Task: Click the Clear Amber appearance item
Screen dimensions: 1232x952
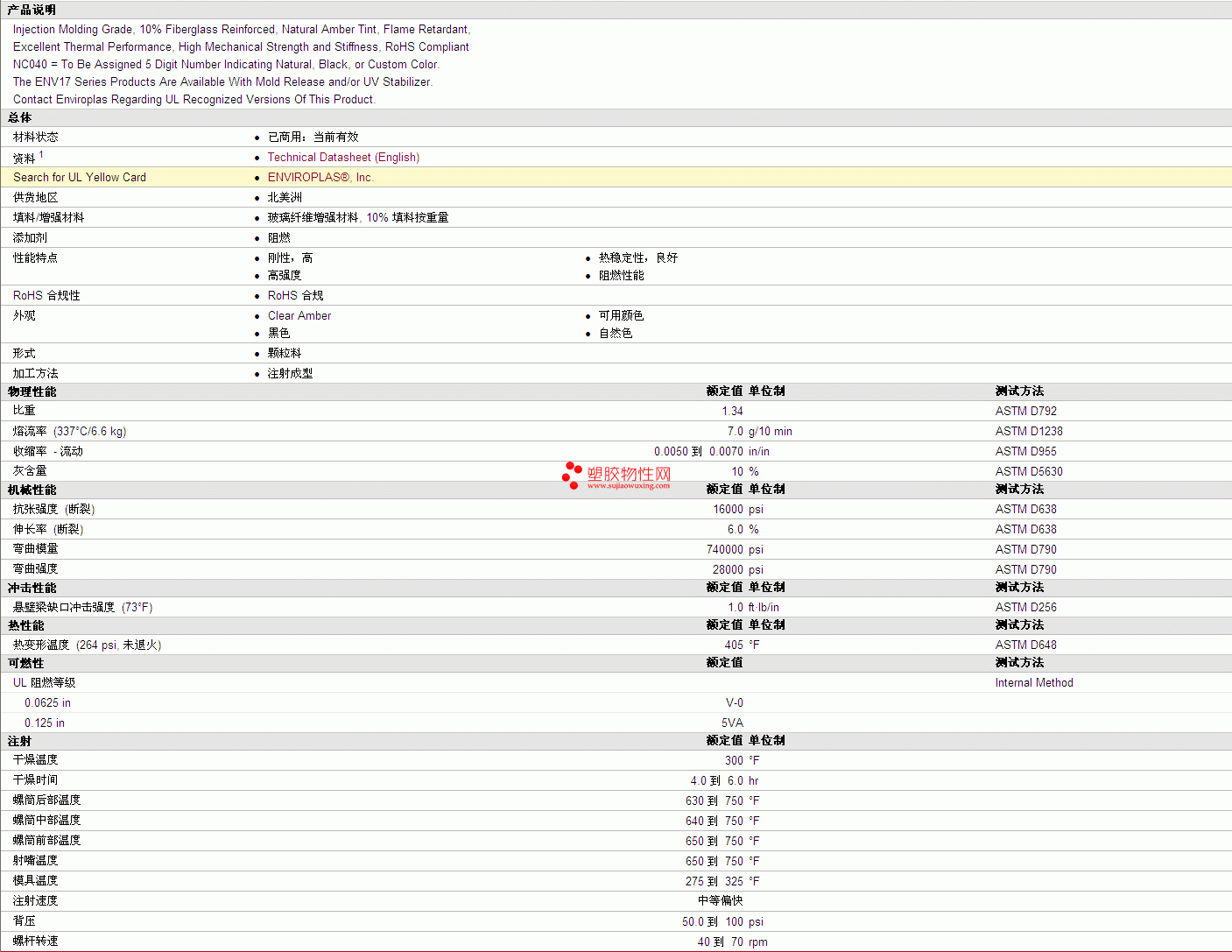Action: tap(299, 316)
